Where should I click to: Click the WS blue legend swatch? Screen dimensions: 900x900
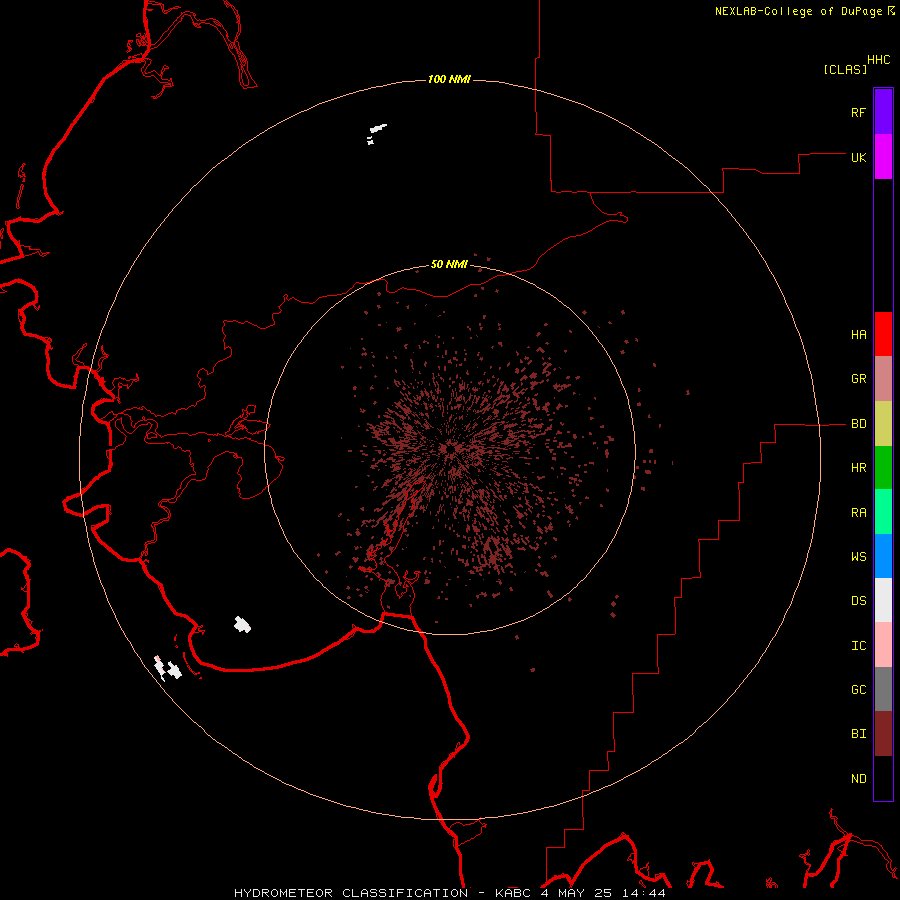(883, 556)
